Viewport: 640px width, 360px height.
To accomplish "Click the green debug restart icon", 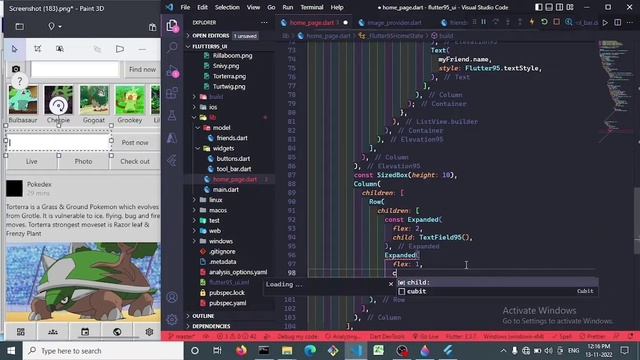I will coord(544,22).
